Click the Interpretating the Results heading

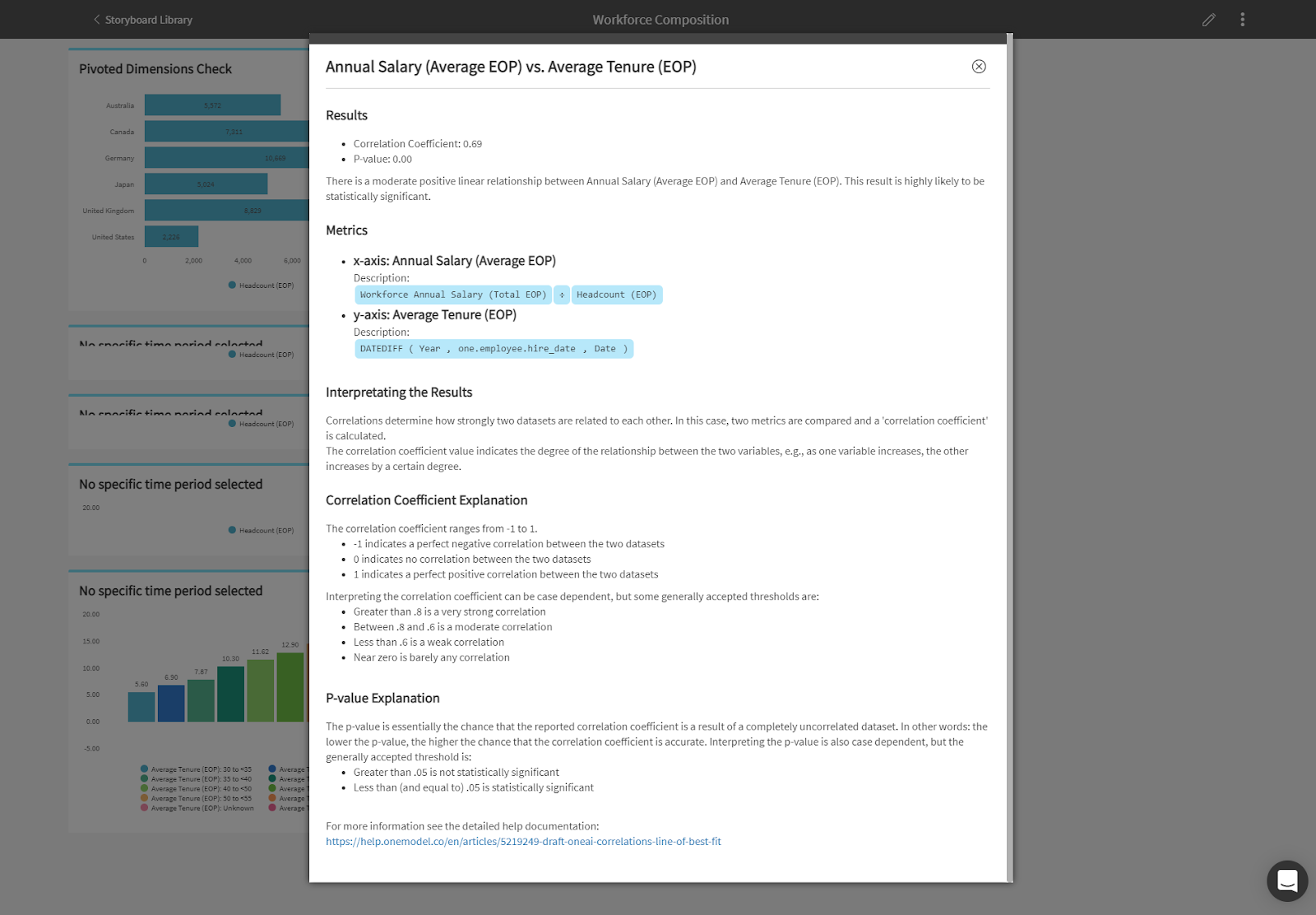[x=399, y=392]
